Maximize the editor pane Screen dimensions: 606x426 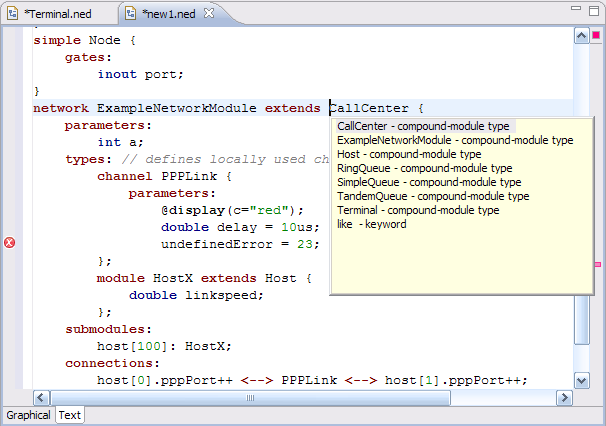(594, 10)
